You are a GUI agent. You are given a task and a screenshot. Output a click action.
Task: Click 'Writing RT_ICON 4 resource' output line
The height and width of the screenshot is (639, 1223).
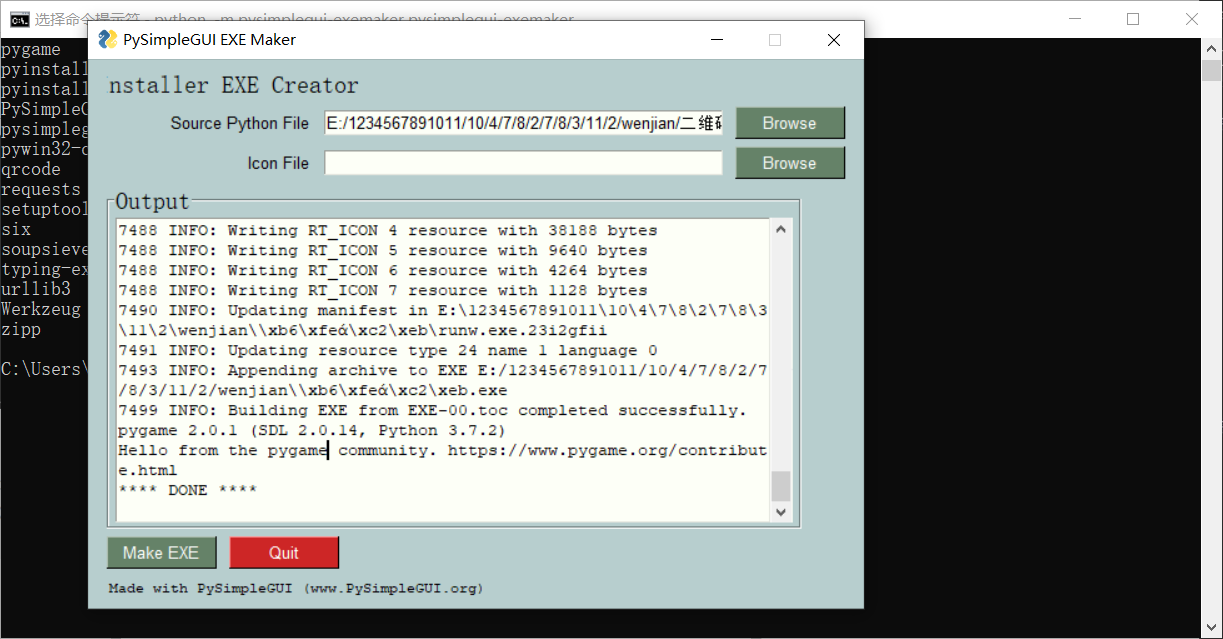coord(388,230)
